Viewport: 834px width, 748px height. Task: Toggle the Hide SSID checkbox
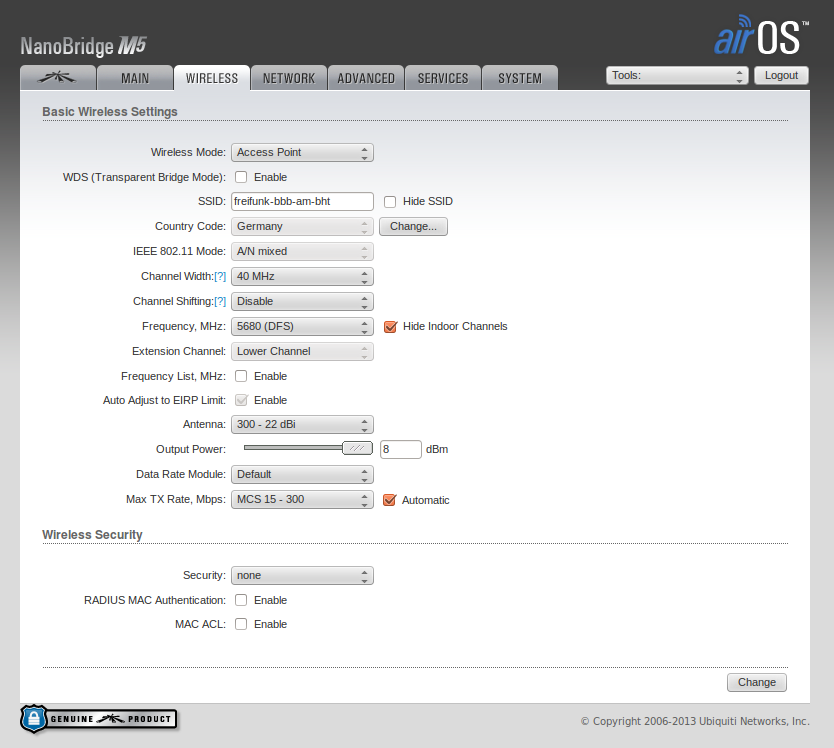[x=390, y=201]
